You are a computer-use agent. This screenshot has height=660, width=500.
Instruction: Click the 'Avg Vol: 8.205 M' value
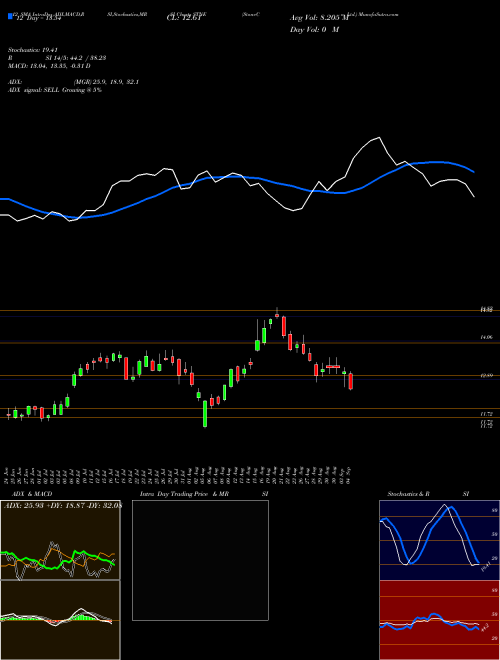coord(320,19)
